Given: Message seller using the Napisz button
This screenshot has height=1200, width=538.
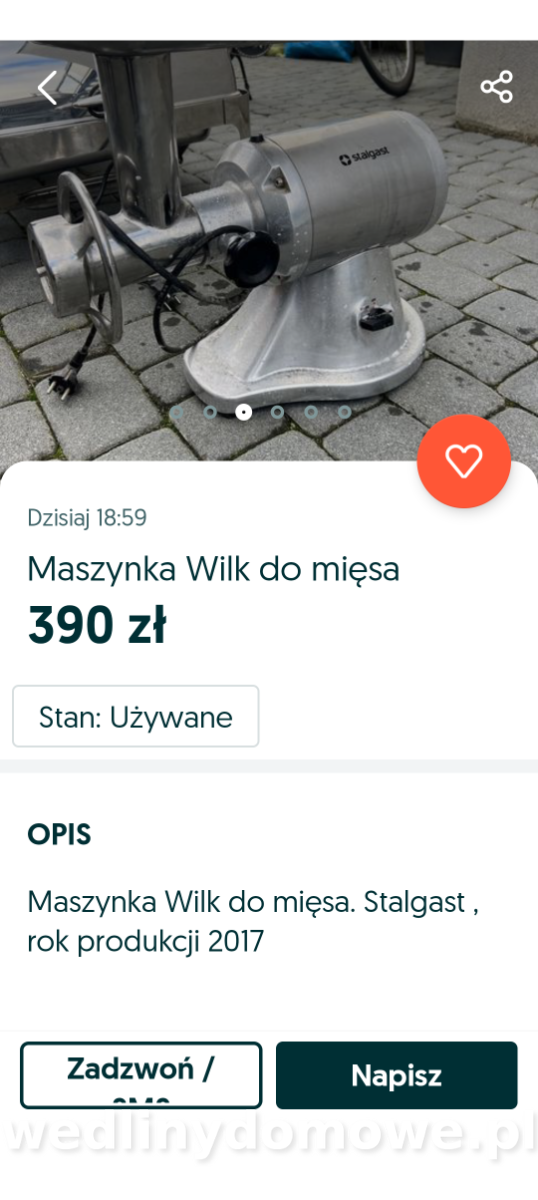Looking at the screenshot, I should point(396,1075).
